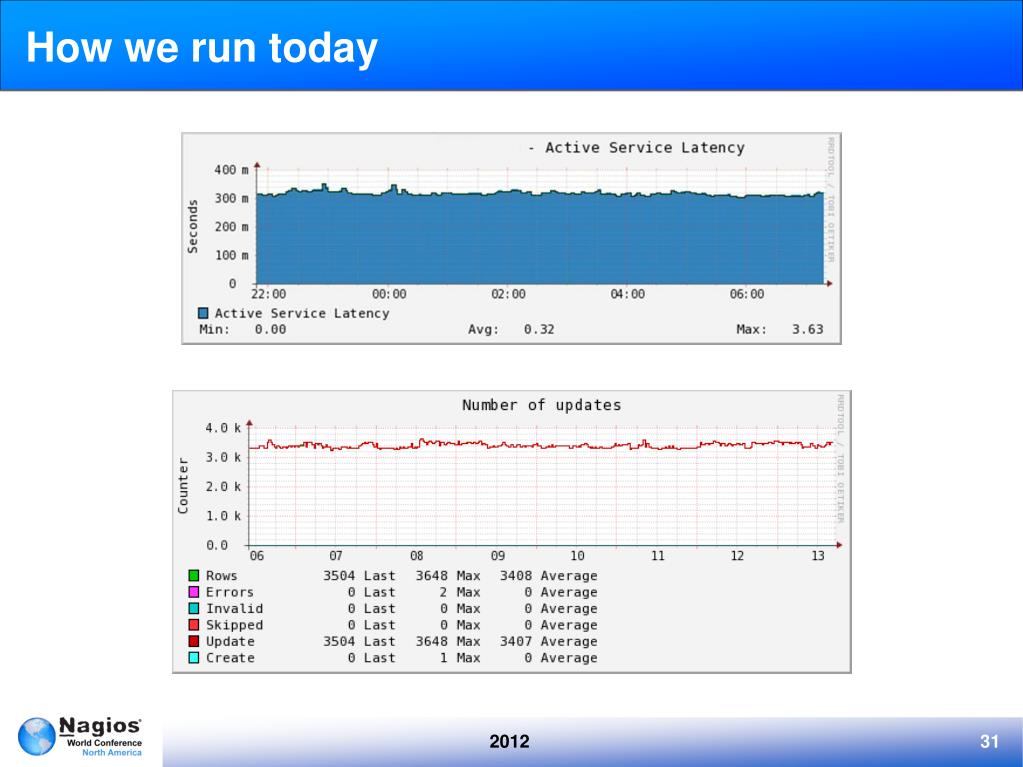1023x767 pixels.
Task: Click the '4.0 k' y-axis value
Action: 223,428
